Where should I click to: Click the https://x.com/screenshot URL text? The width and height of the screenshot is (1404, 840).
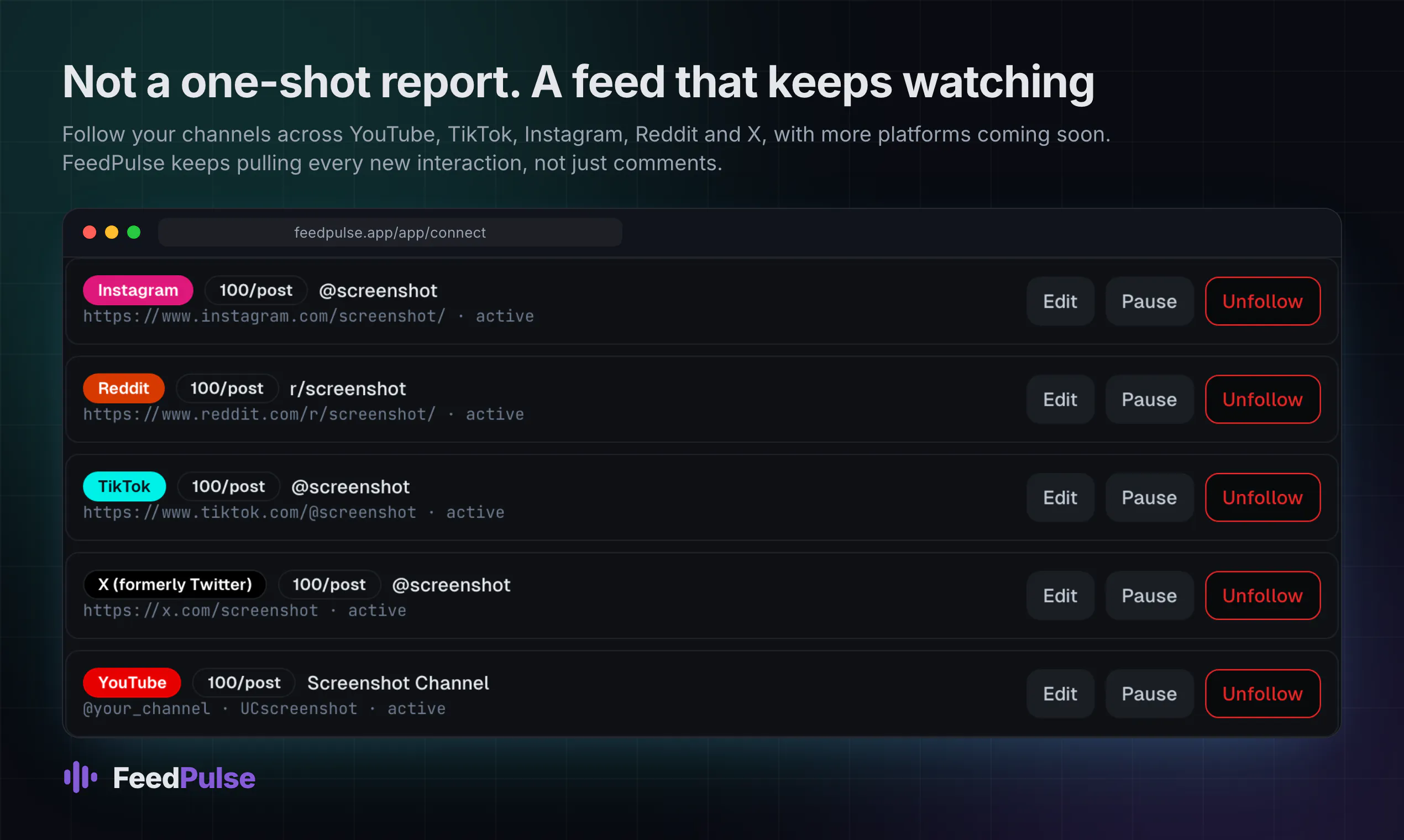(x=201, y=610)
